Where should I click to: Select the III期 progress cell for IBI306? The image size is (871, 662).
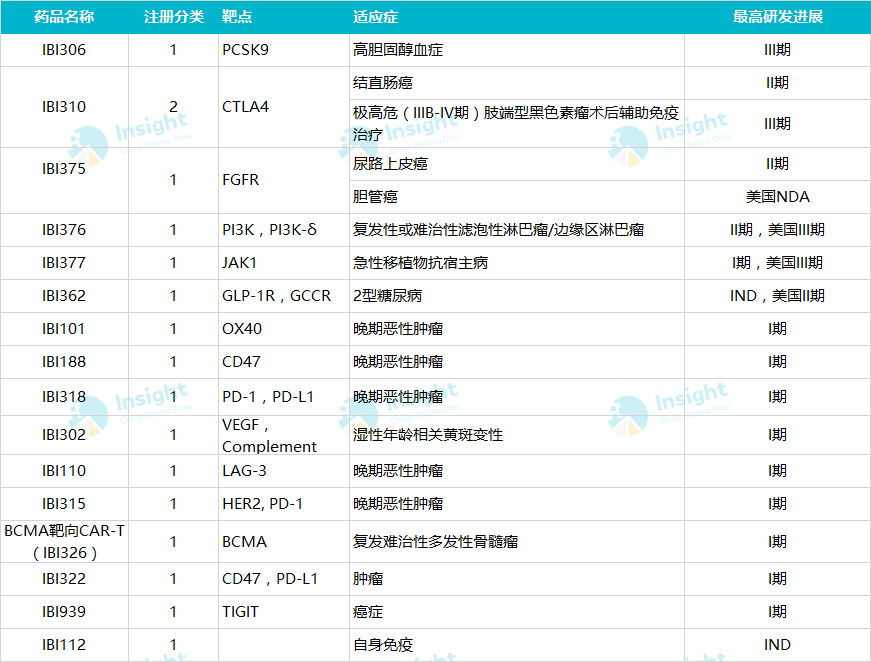click(x=778, y=50)
